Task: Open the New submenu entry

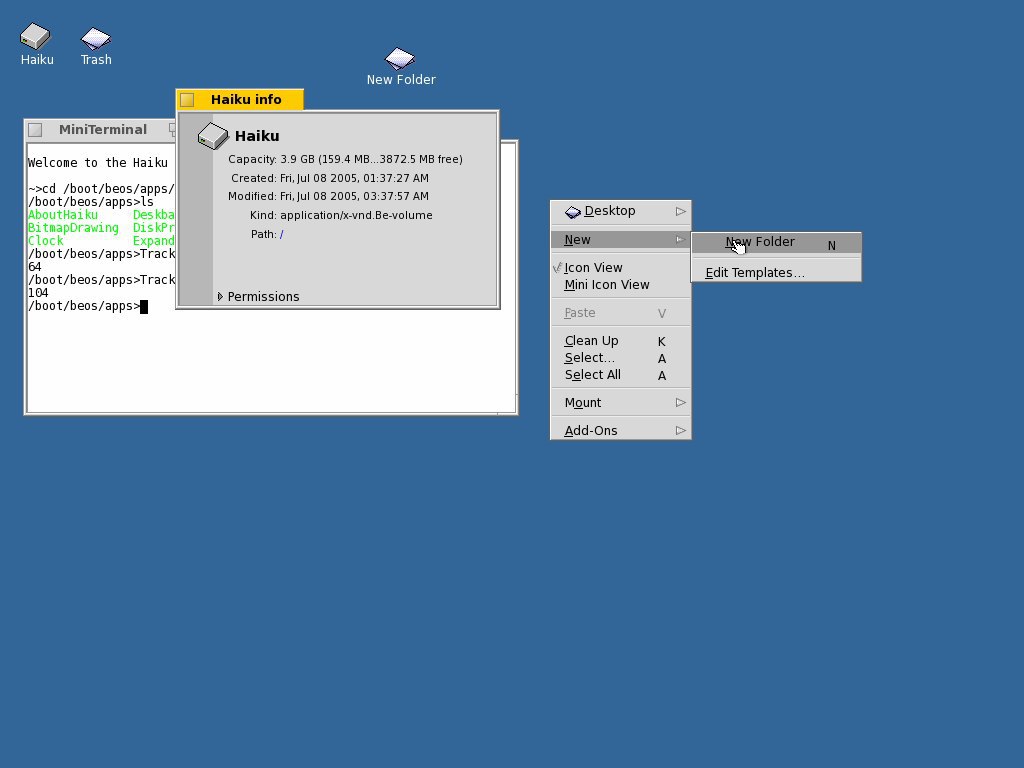Action: (x=620, y=240)
